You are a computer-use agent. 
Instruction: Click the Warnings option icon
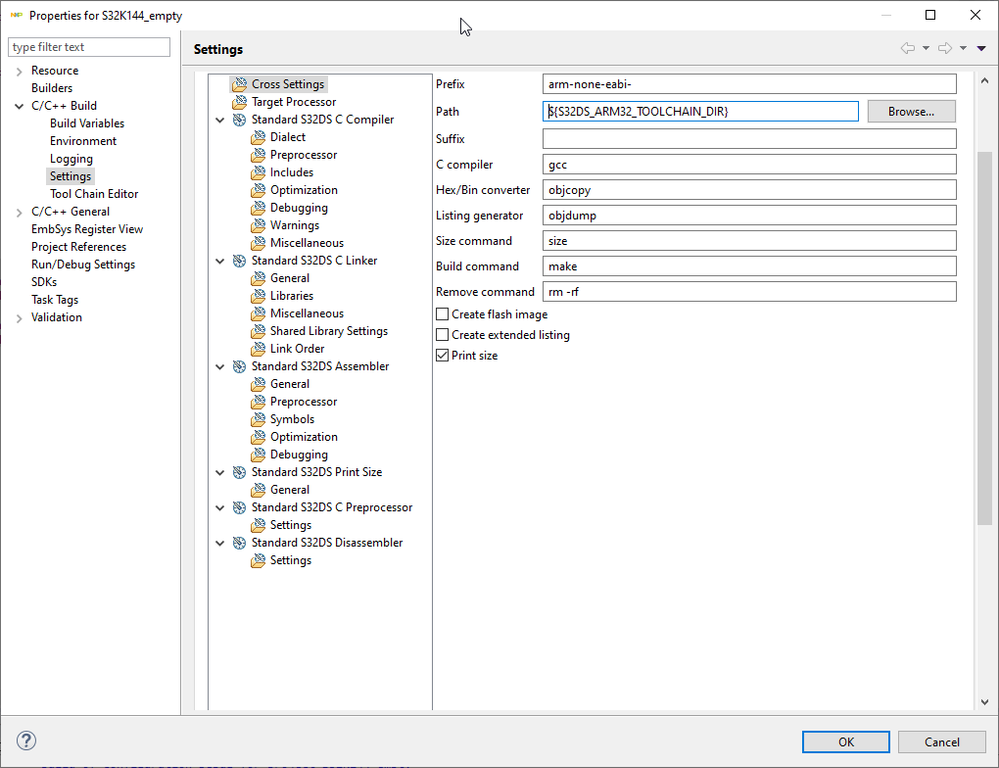pyautogui.click(x=258, y=226)
